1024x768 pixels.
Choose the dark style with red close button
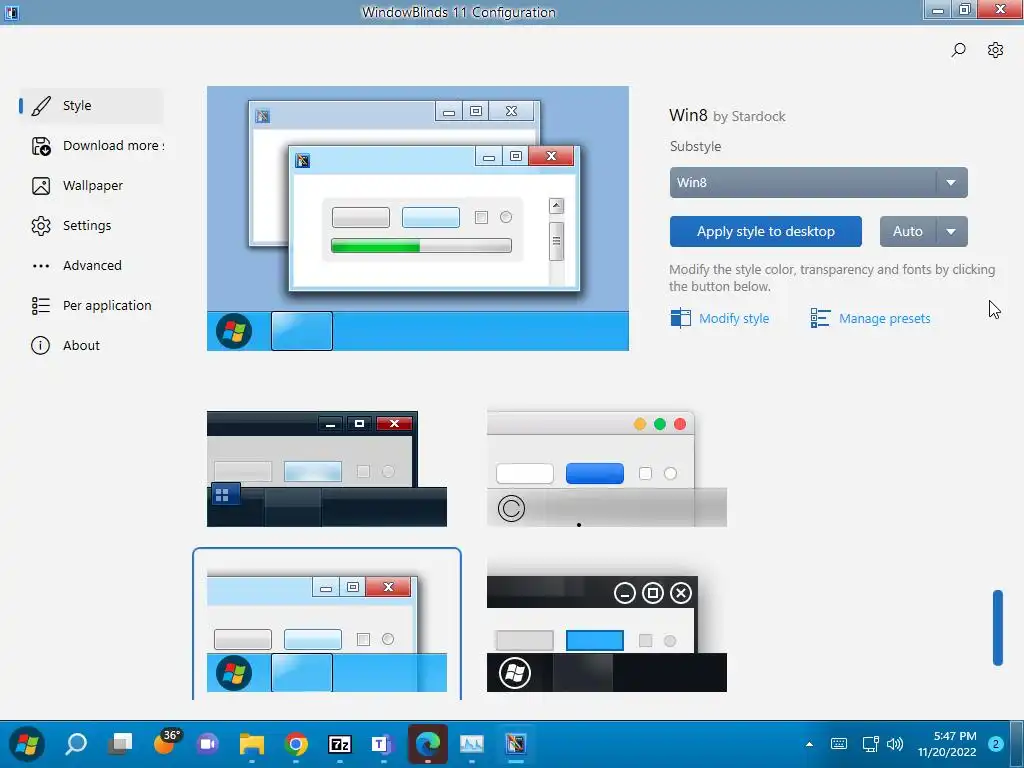(x=327, y=469)
